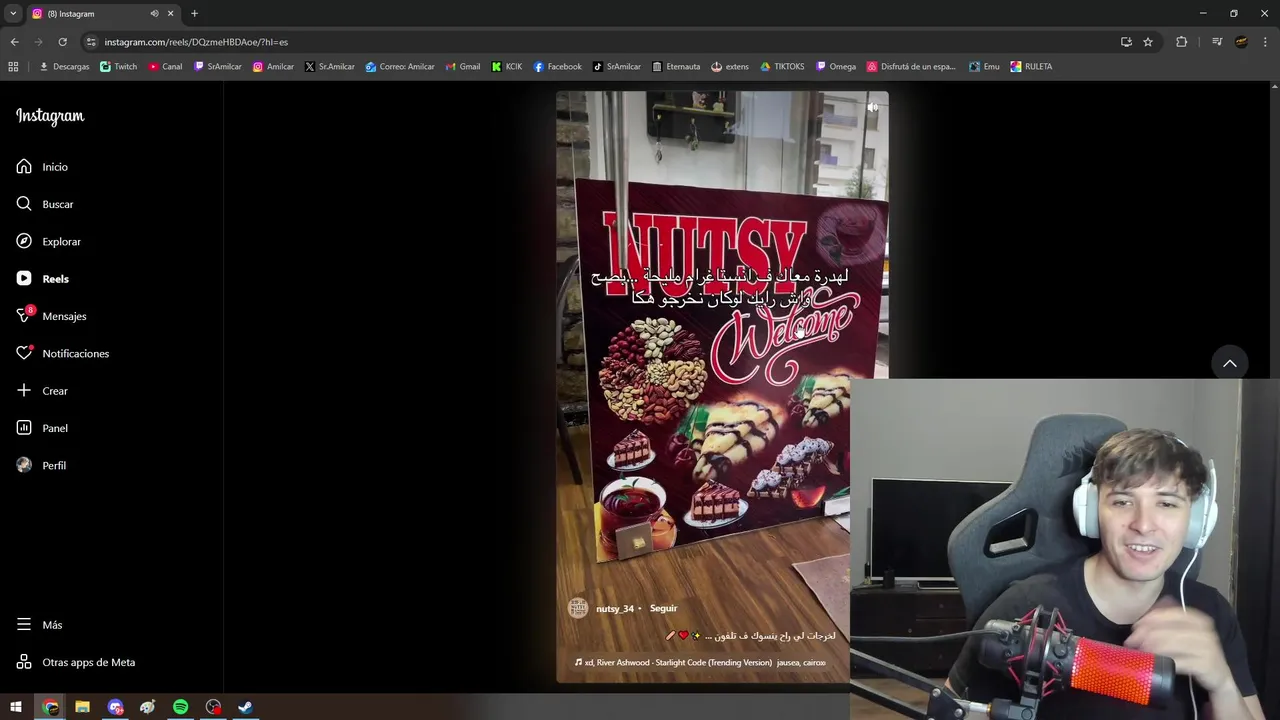Open nutsy_34 username link
This screenshot has width=1280, height=720.
click(615, 608)
